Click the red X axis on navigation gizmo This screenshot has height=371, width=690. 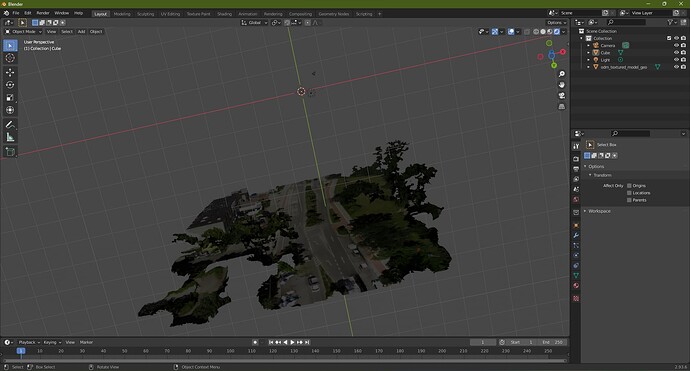coord(562,52)
